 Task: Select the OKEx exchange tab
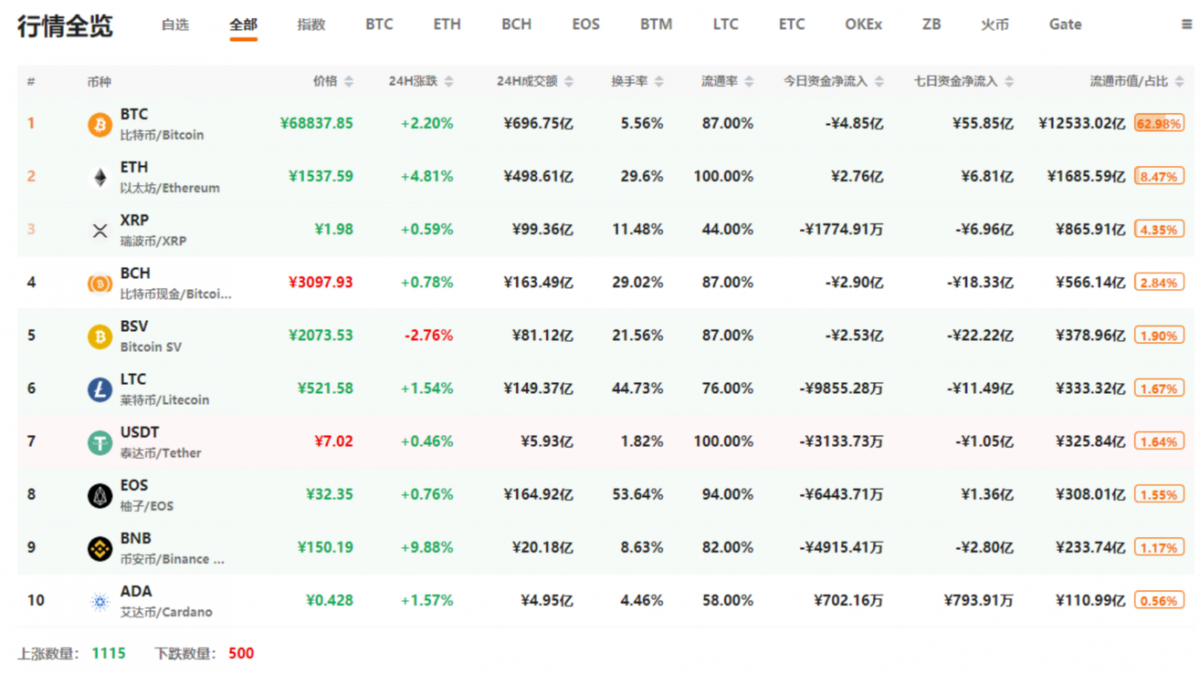[x=863, y=24]
